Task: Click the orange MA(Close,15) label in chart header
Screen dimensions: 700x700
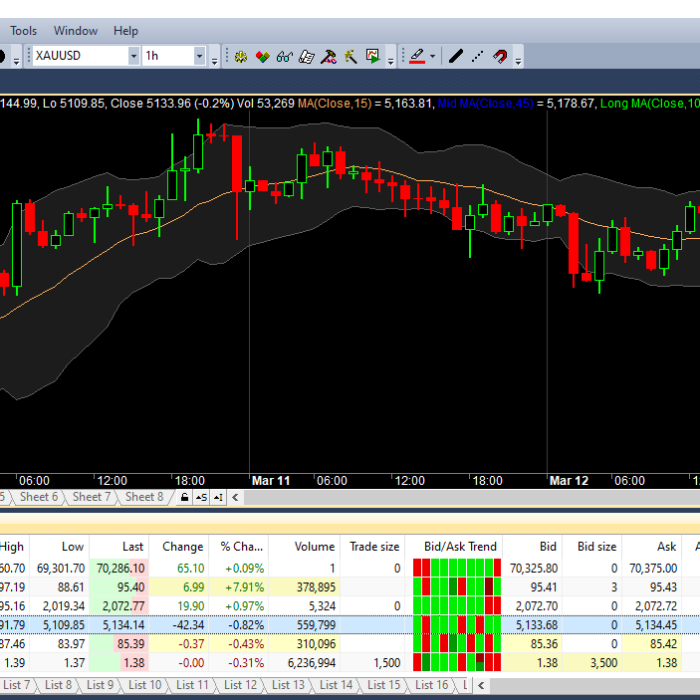Action: point(334,104)
